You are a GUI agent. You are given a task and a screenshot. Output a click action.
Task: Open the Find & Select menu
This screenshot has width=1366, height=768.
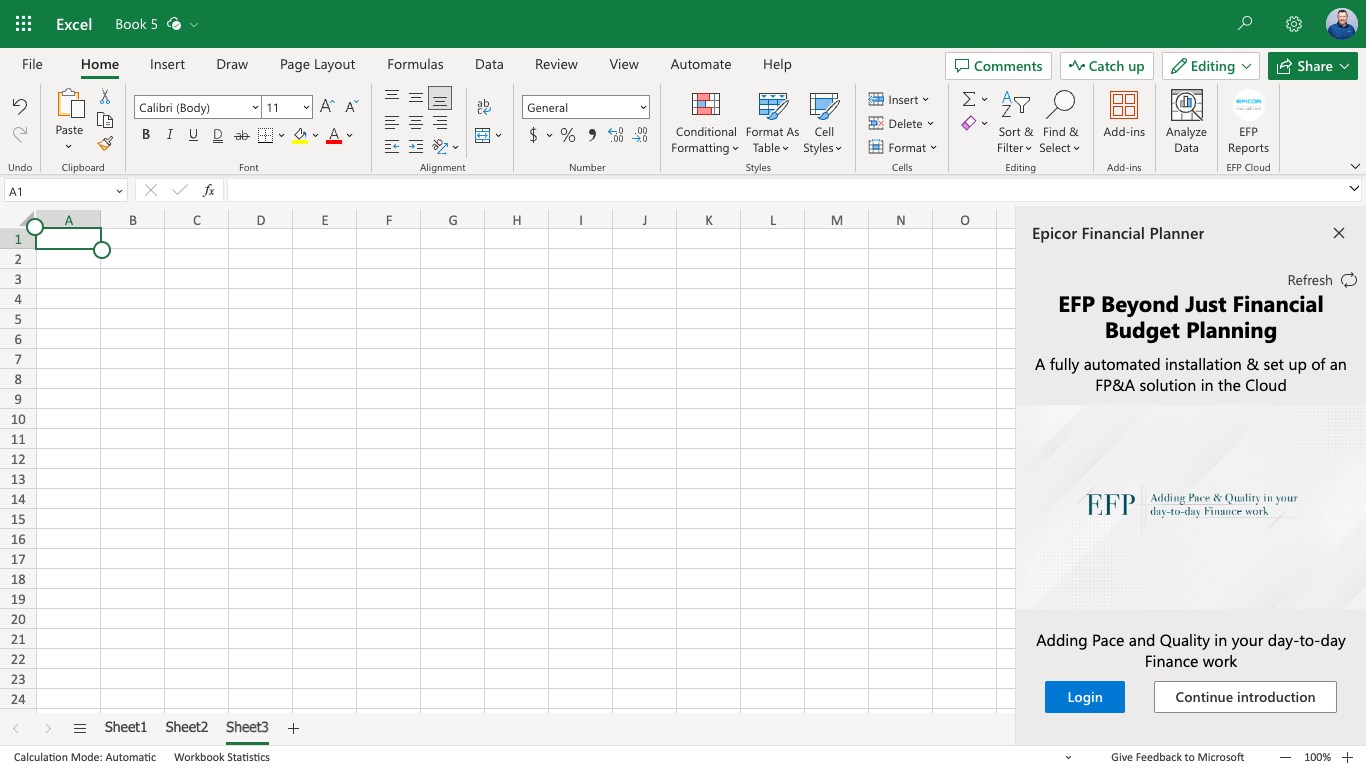click(1059, 121)
